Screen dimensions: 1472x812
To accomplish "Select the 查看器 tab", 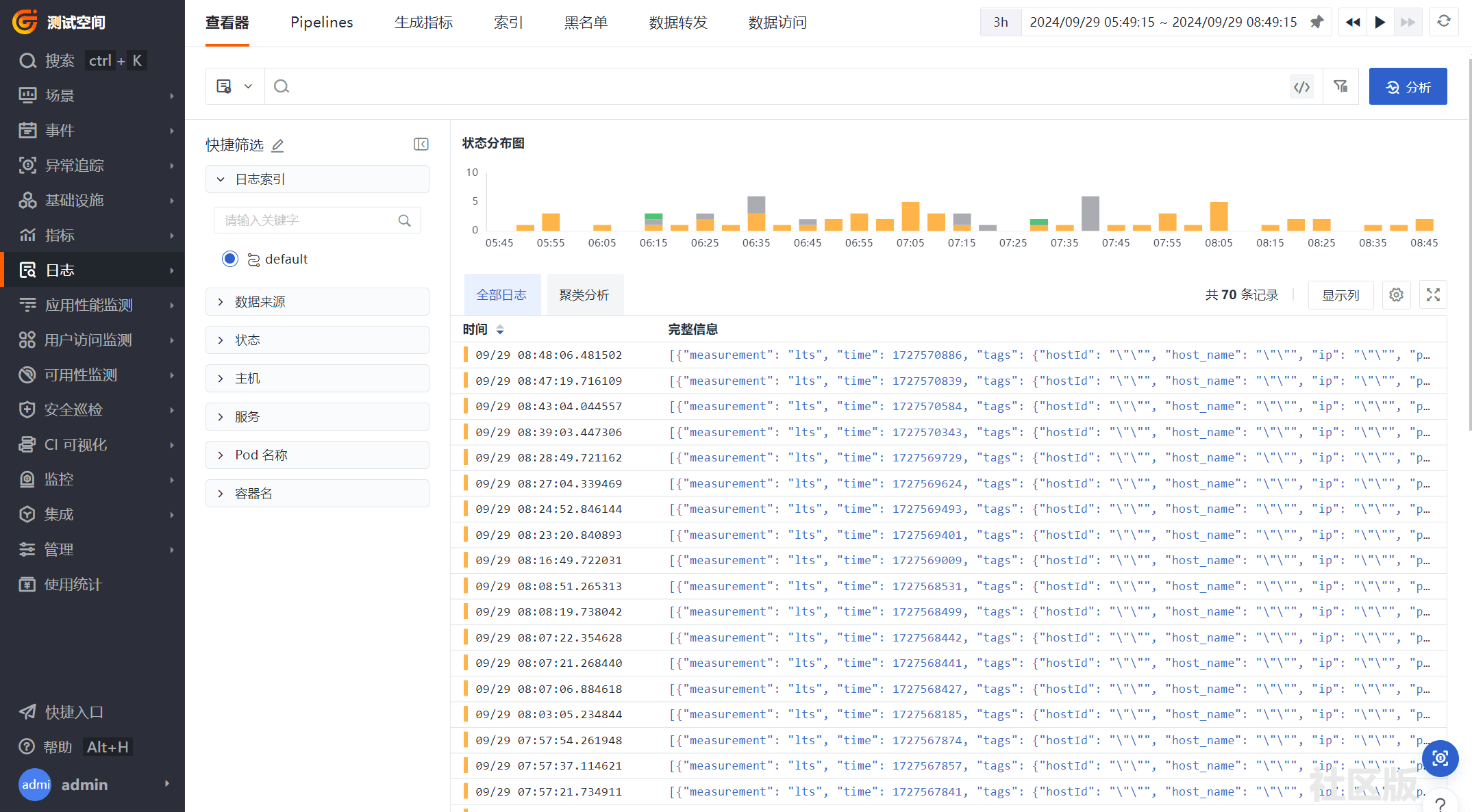I will coord(227,23).
